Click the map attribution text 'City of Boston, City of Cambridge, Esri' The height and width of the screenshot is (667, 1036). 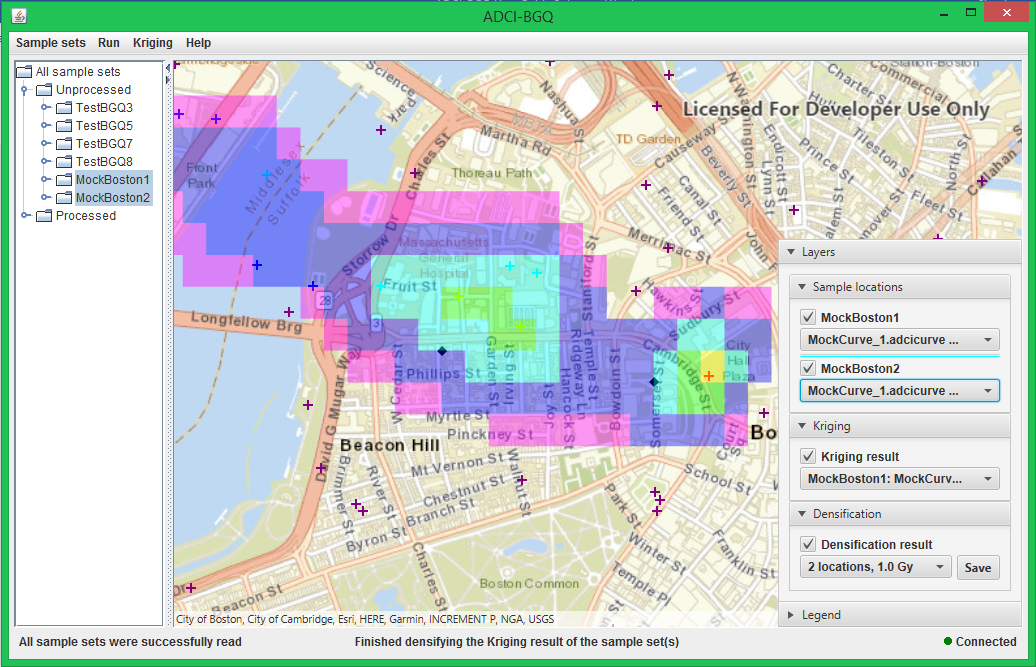365,619
